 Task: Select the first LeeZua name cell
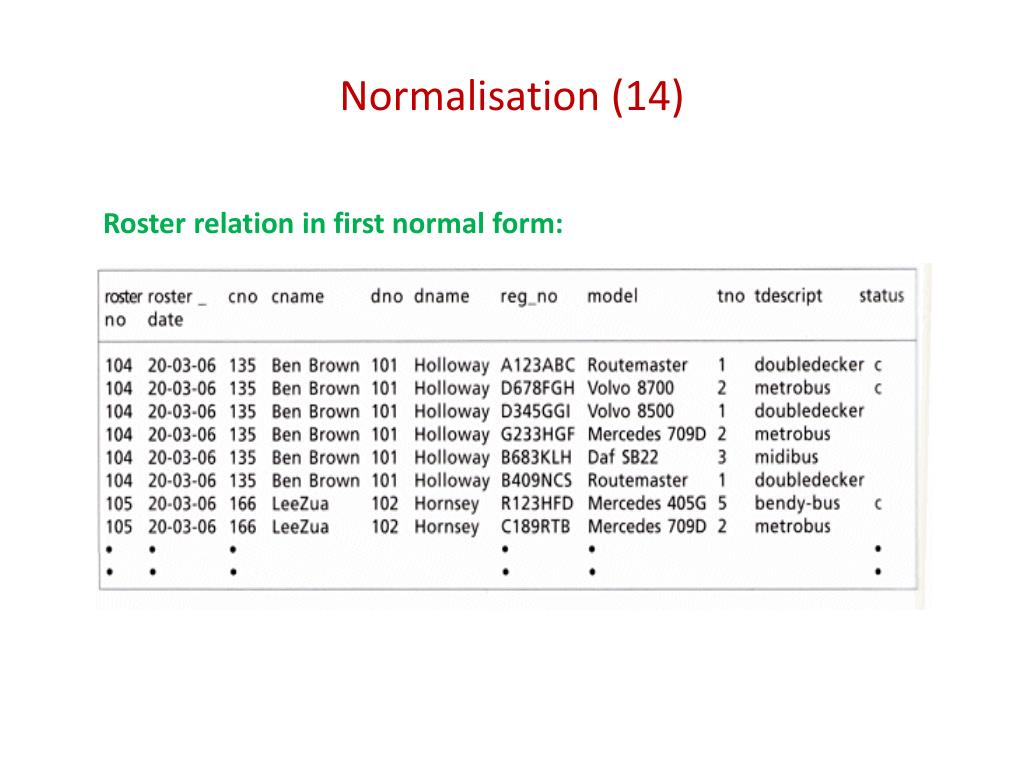(300, 504)
